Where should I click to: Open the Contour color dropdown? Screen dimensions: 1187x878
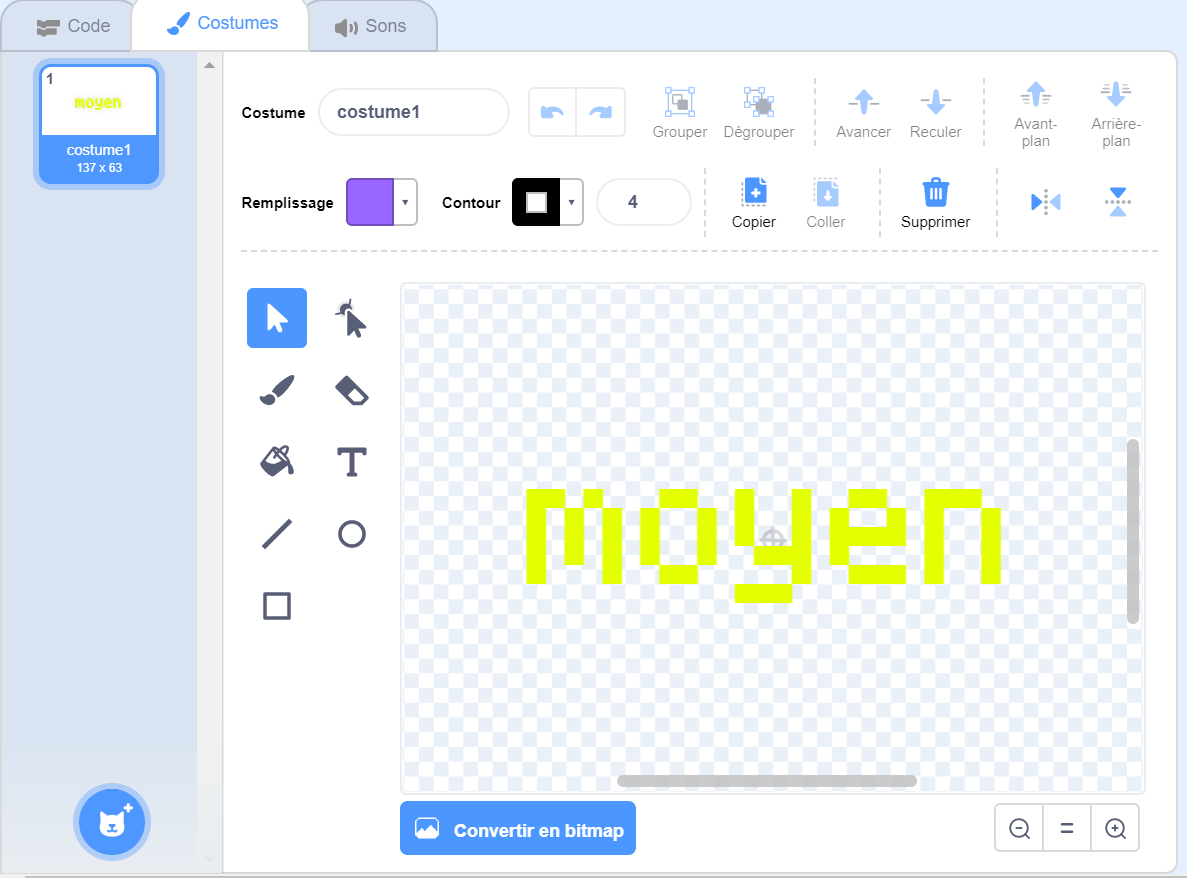[571, 202]
